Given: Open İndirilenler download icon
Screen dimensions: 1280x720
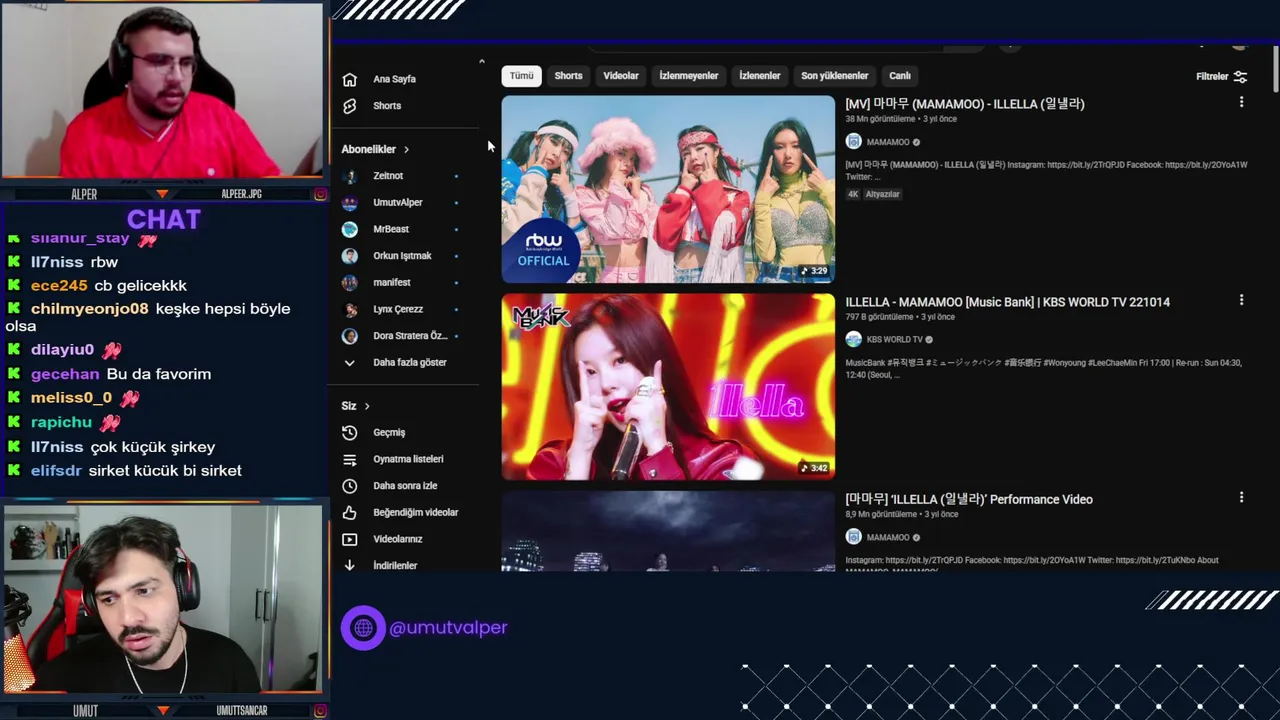Looking at the screenshot, I should coord(349,566).
